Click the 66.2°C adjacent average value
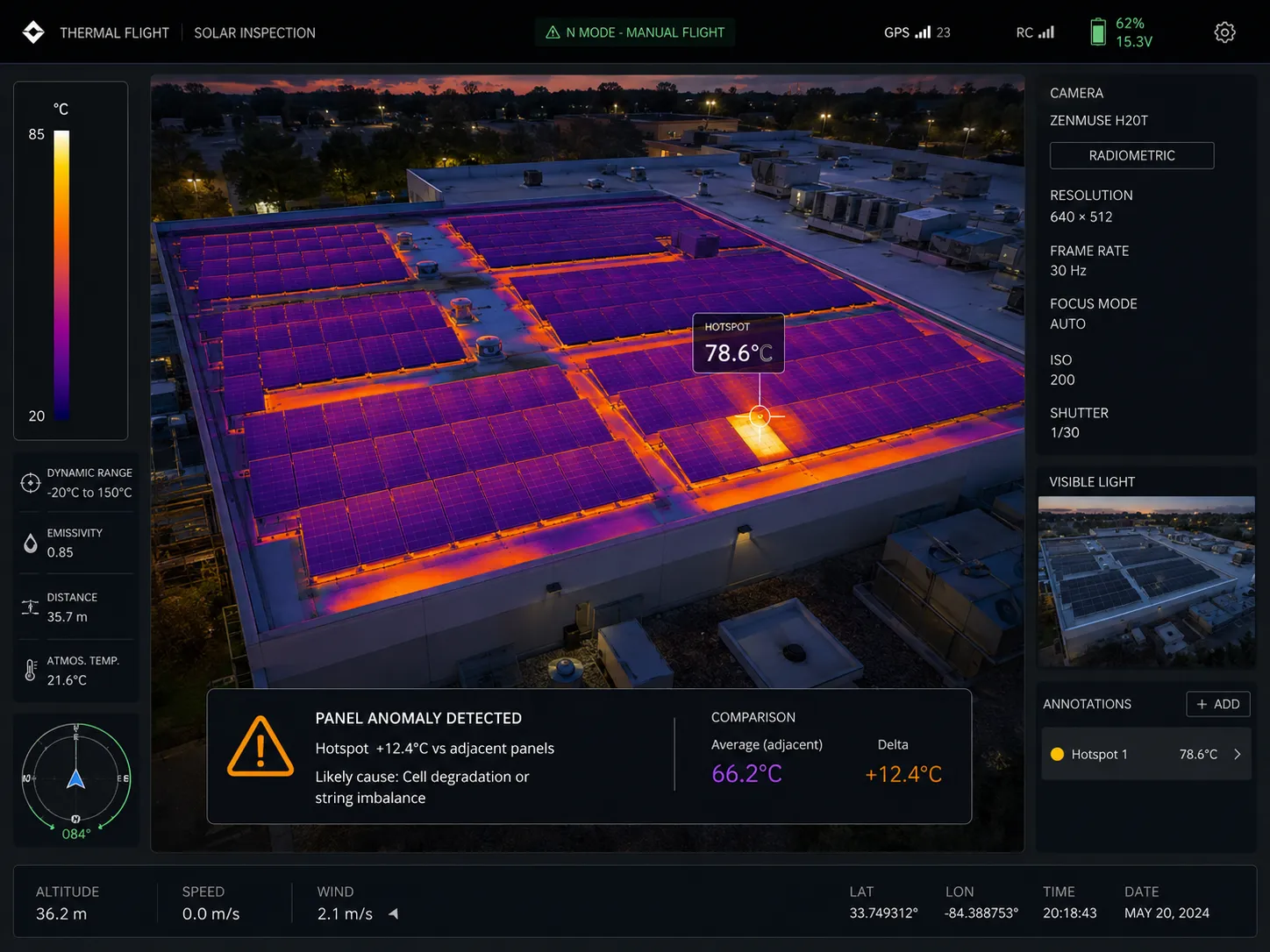 point(746,774)
